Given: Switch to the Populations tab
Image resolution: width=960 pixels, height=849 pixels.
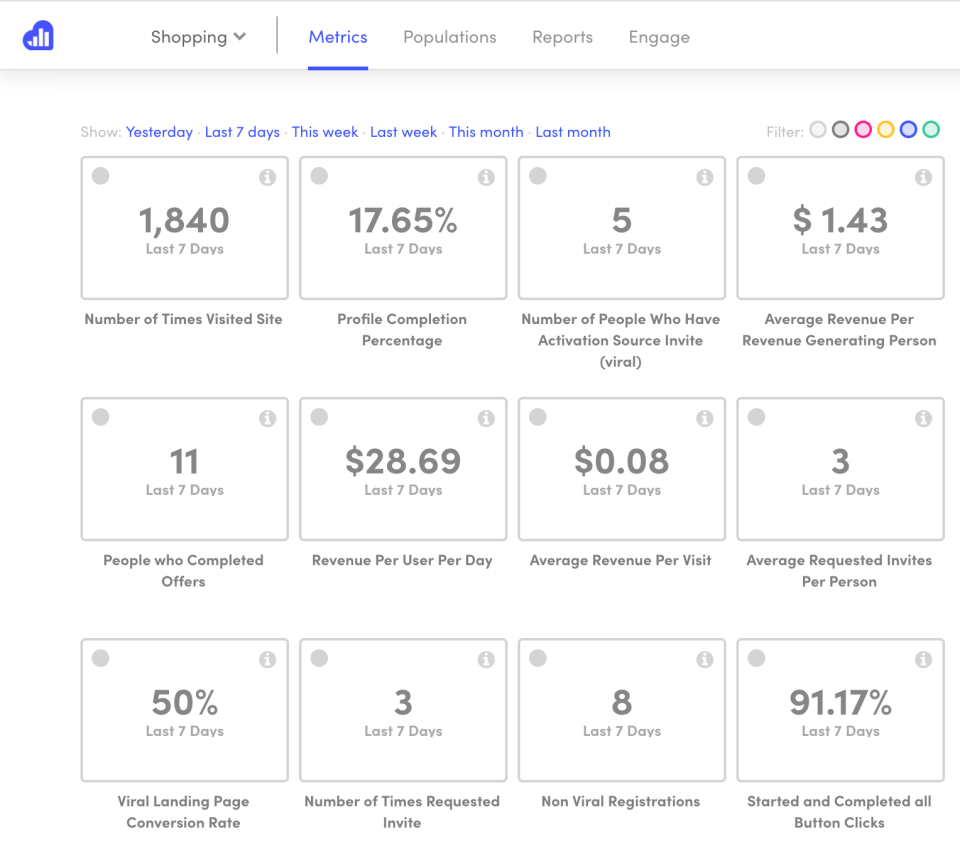Looking at the screenshot, I should pos(449,37).
